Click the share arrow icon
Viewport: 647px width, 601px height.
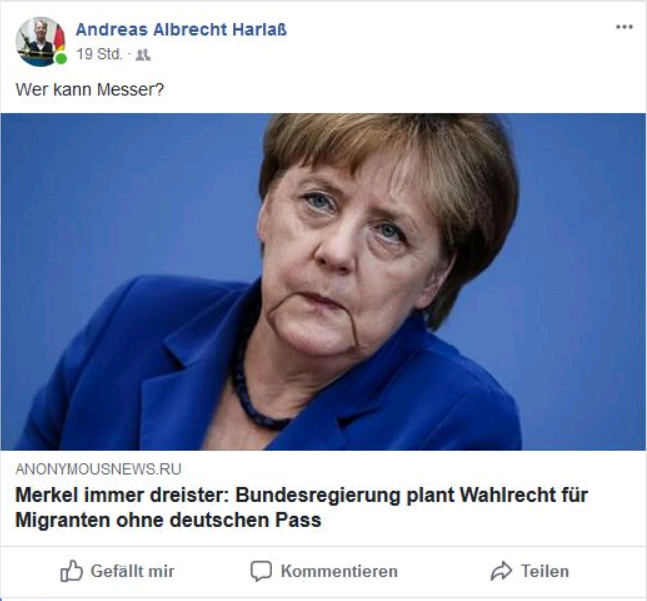click(x=501, y=571)
